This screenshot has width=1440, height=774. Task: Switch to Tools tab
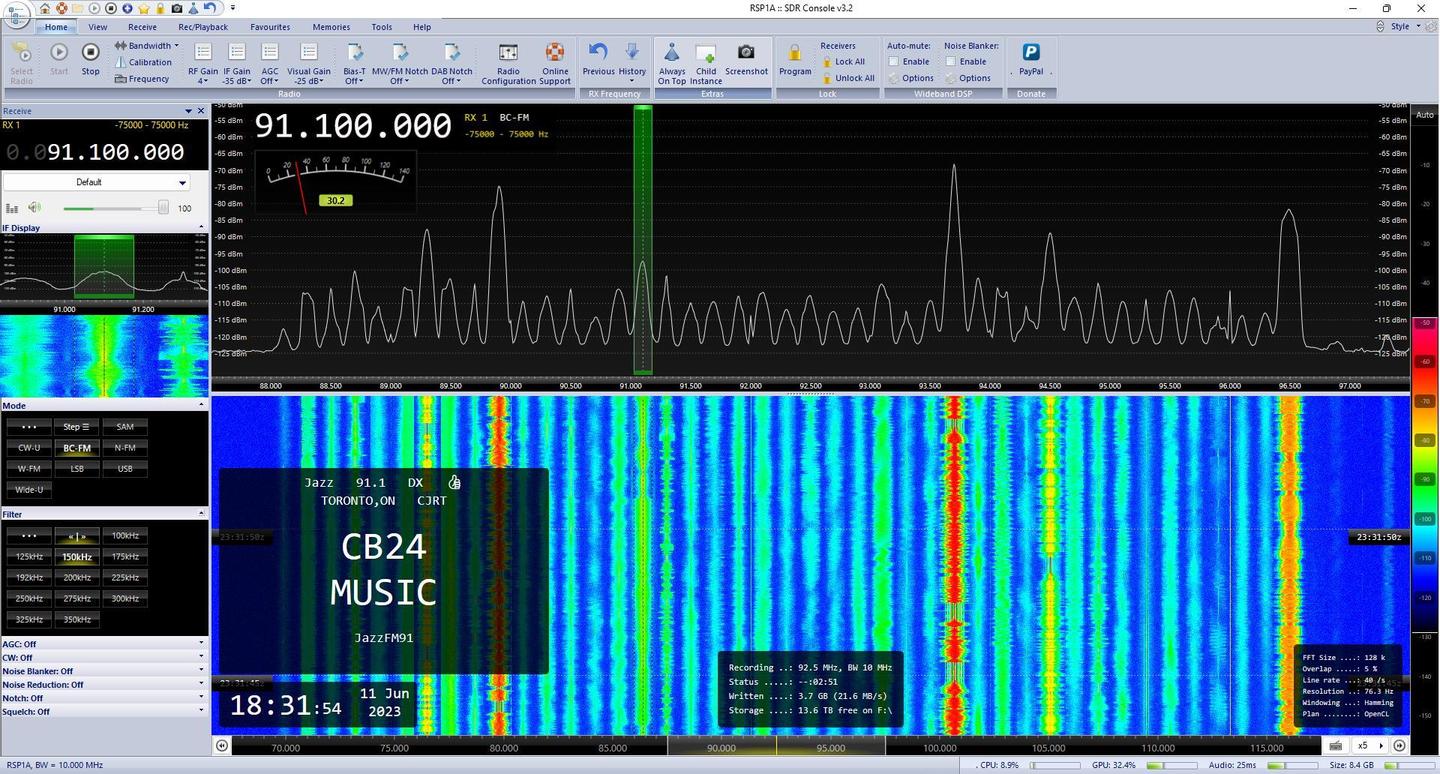click(381, 27)
